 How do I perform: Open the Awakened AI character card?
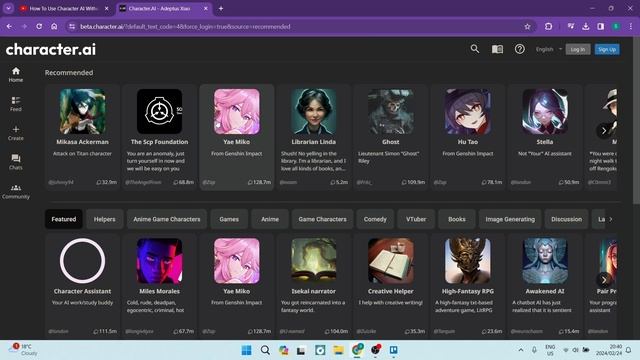[545, 287]
